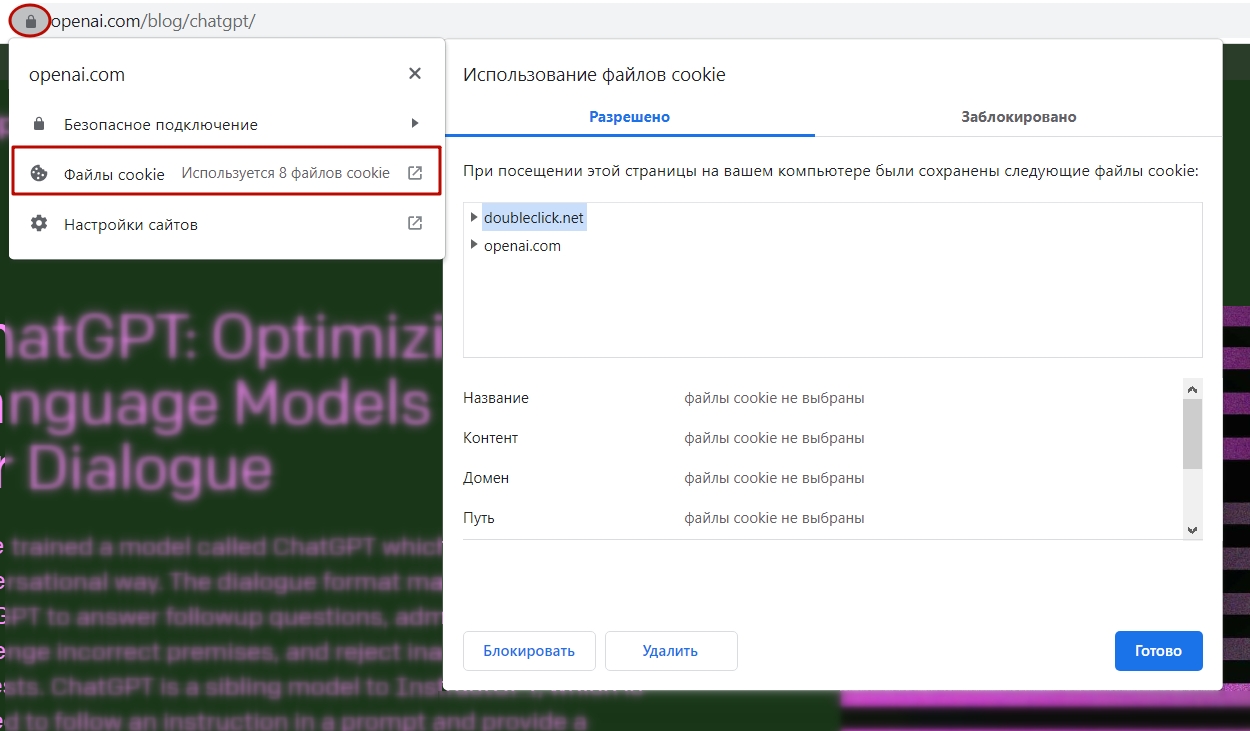The width and height of the screenshot is (1250, 731).
Task: Click the cookie details scrollbar thumb
Action: coord(1192,434)
